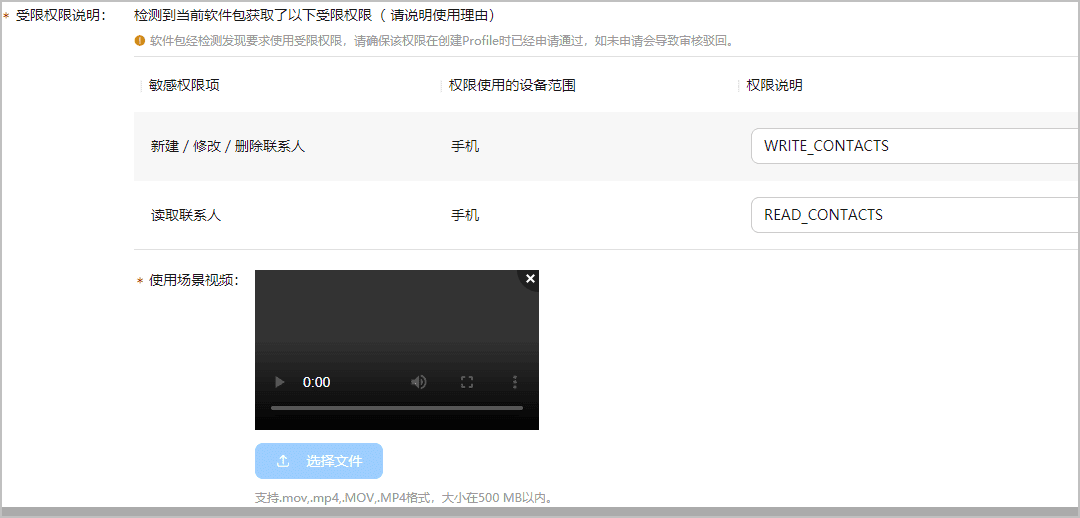The width and height of the screenshot is (1080, 518).
Task: Click the video time 0:00 display
Action: click(317, 382)
